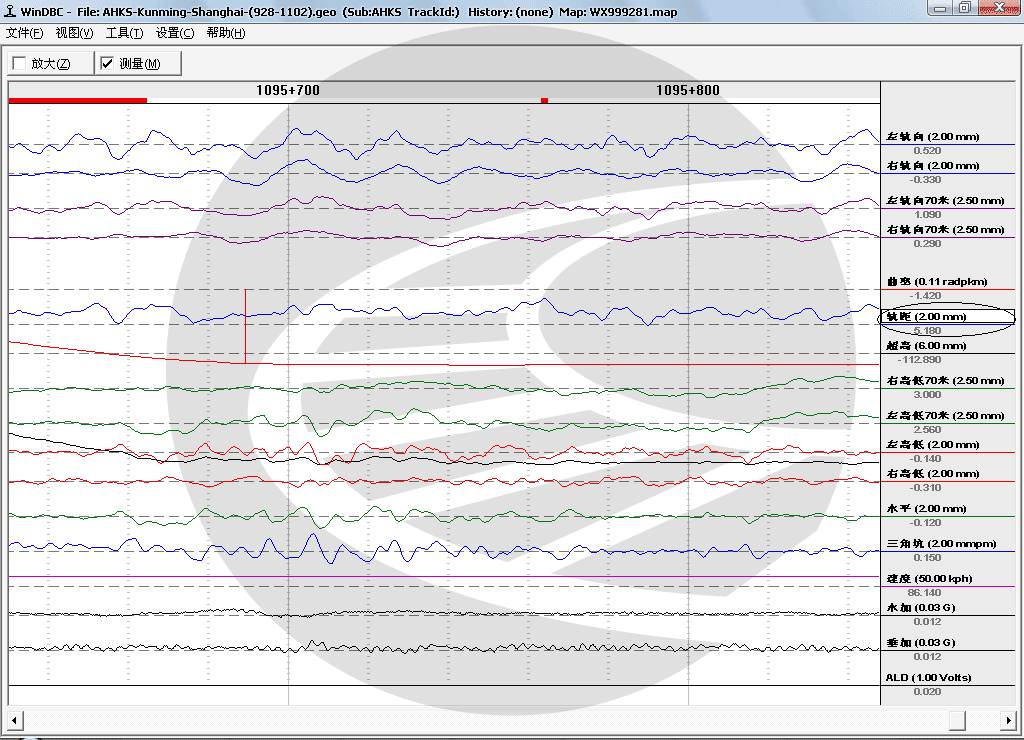Select the 水加 (0.03 G) channel label
The image size is (1024, 740).
coord(921,607)
